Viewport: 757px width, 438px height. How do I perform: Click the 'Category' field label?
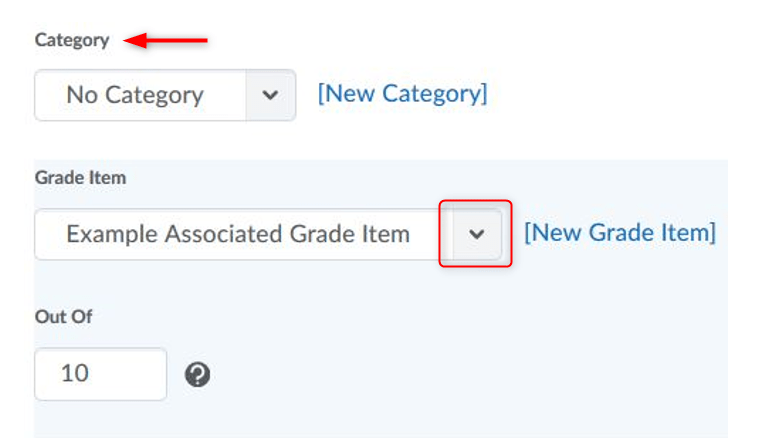tap(71, 40)
